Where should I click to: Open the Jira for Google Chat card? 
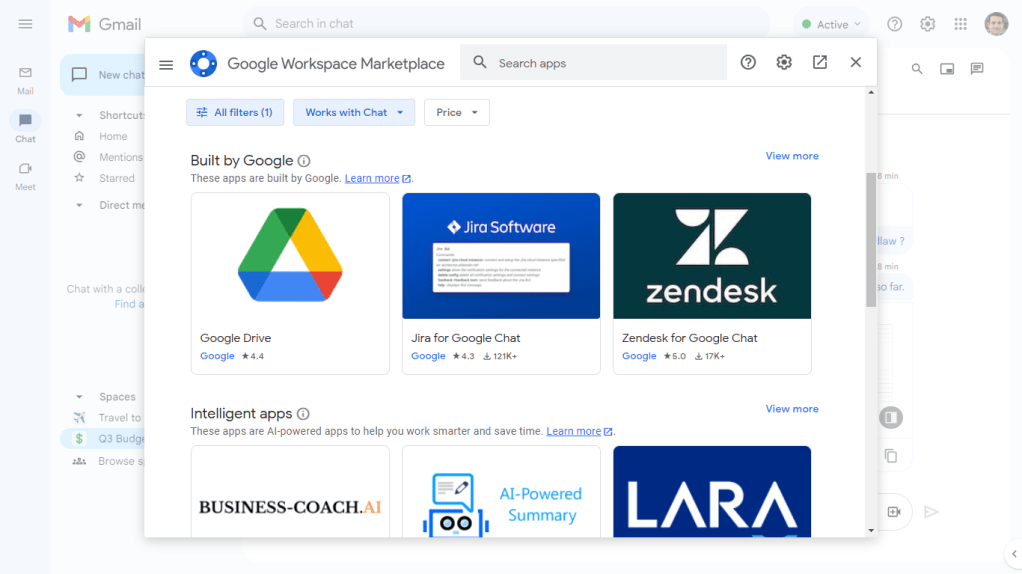(501, 283)
